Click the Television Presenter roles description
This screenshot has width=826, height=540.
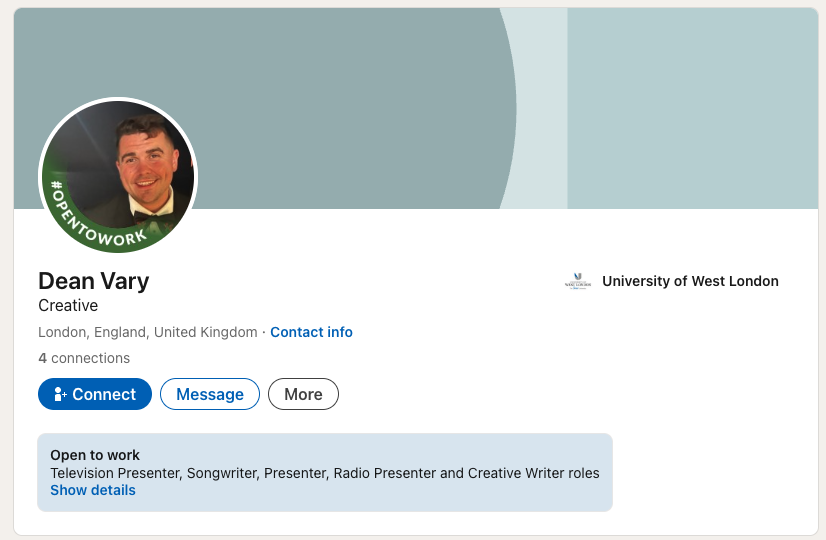(x=325, y=473)
